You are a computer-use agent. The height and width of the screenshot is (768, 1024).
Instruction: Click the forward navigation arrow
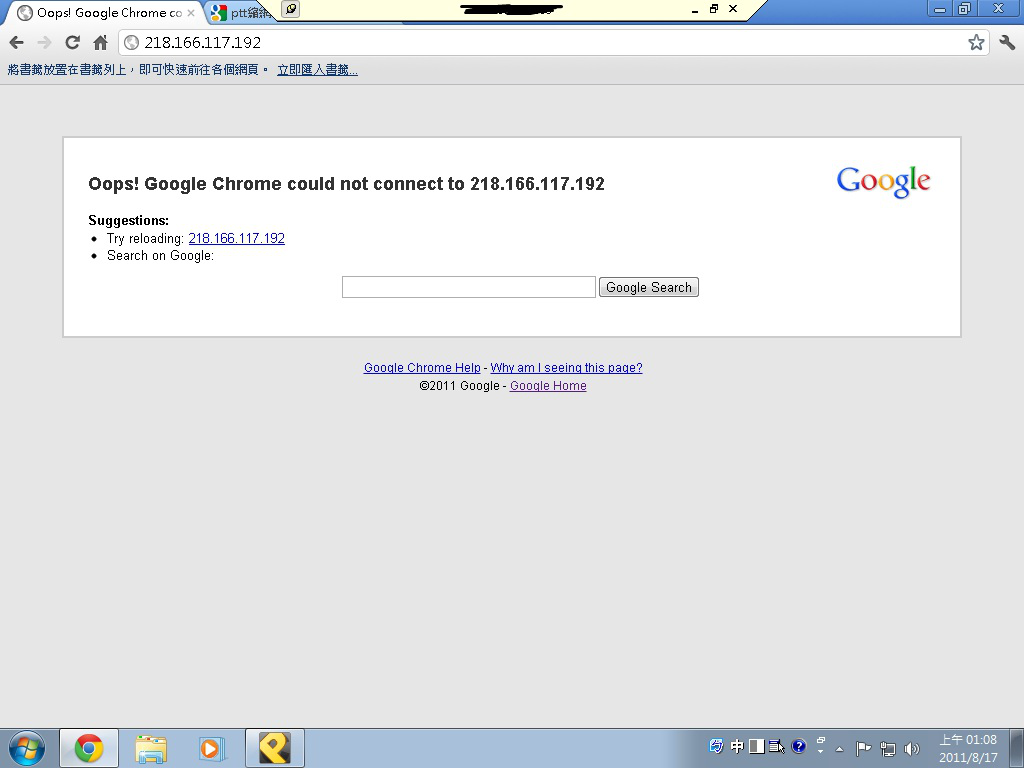pos(44,42)
